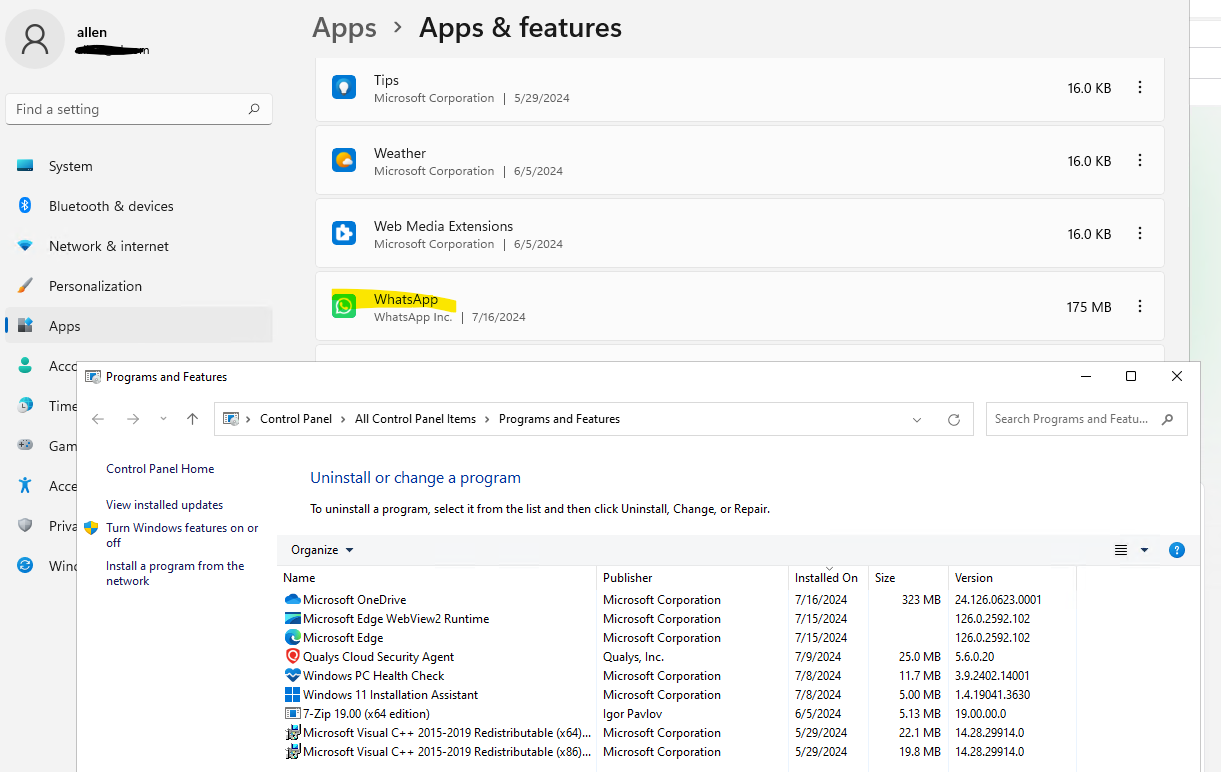1221x772 pixels.
Task: Sort programs by Size column header
Action: point(908,578)
